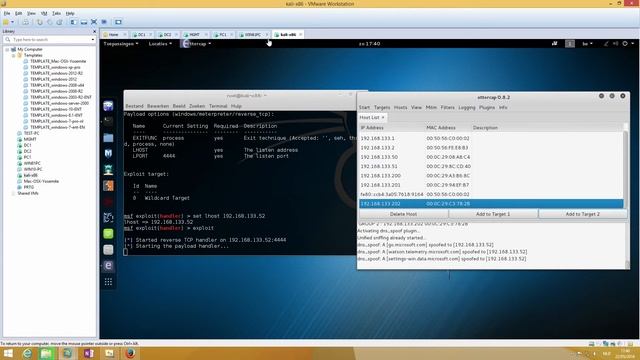Switch to the DC2 VM tab
The image size is (640, 360).
pos(167,35)
